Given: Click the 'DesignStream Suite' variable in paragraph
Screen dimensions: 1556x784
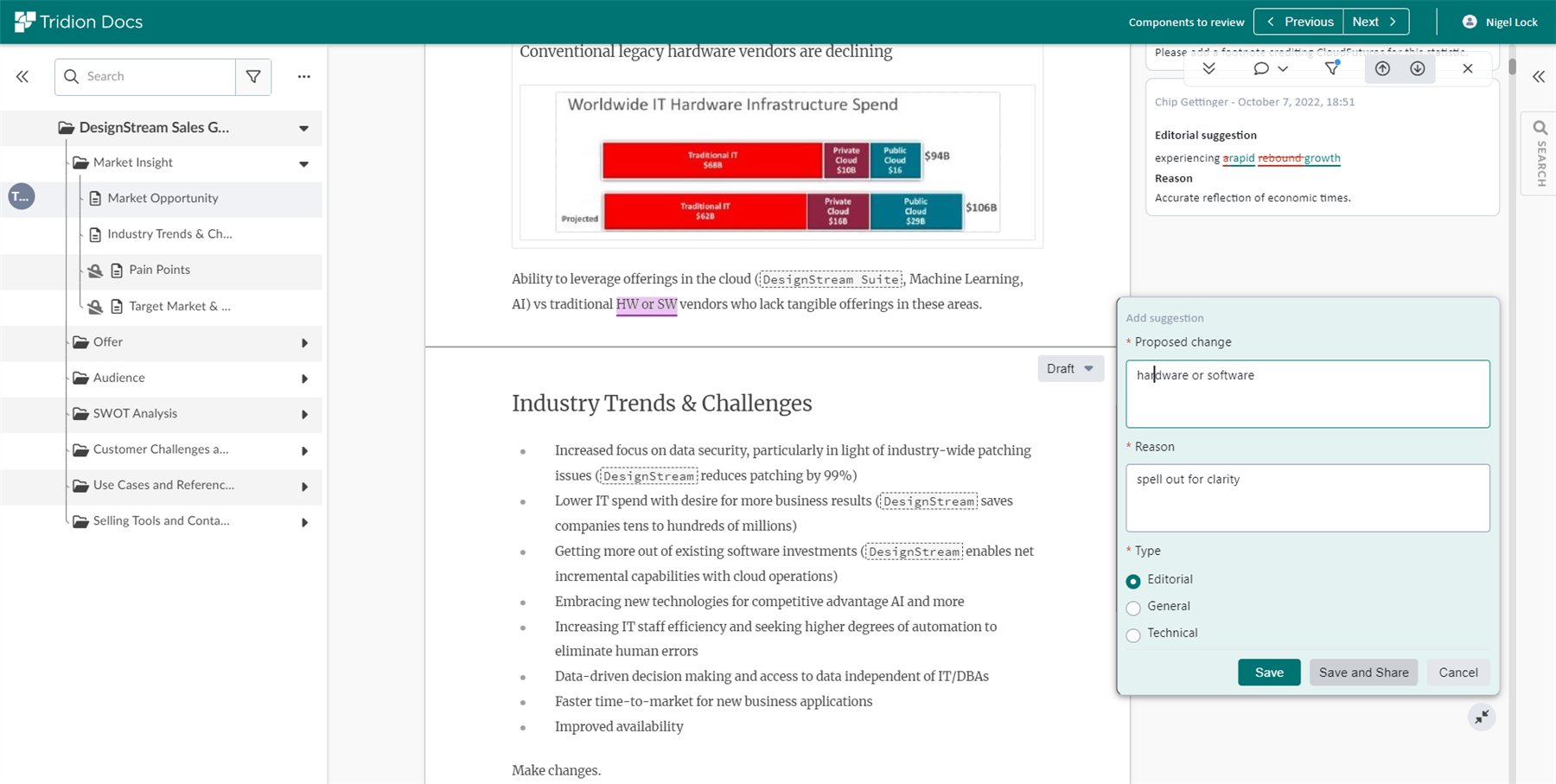Looking at the screenshot, I should [831, 279].
